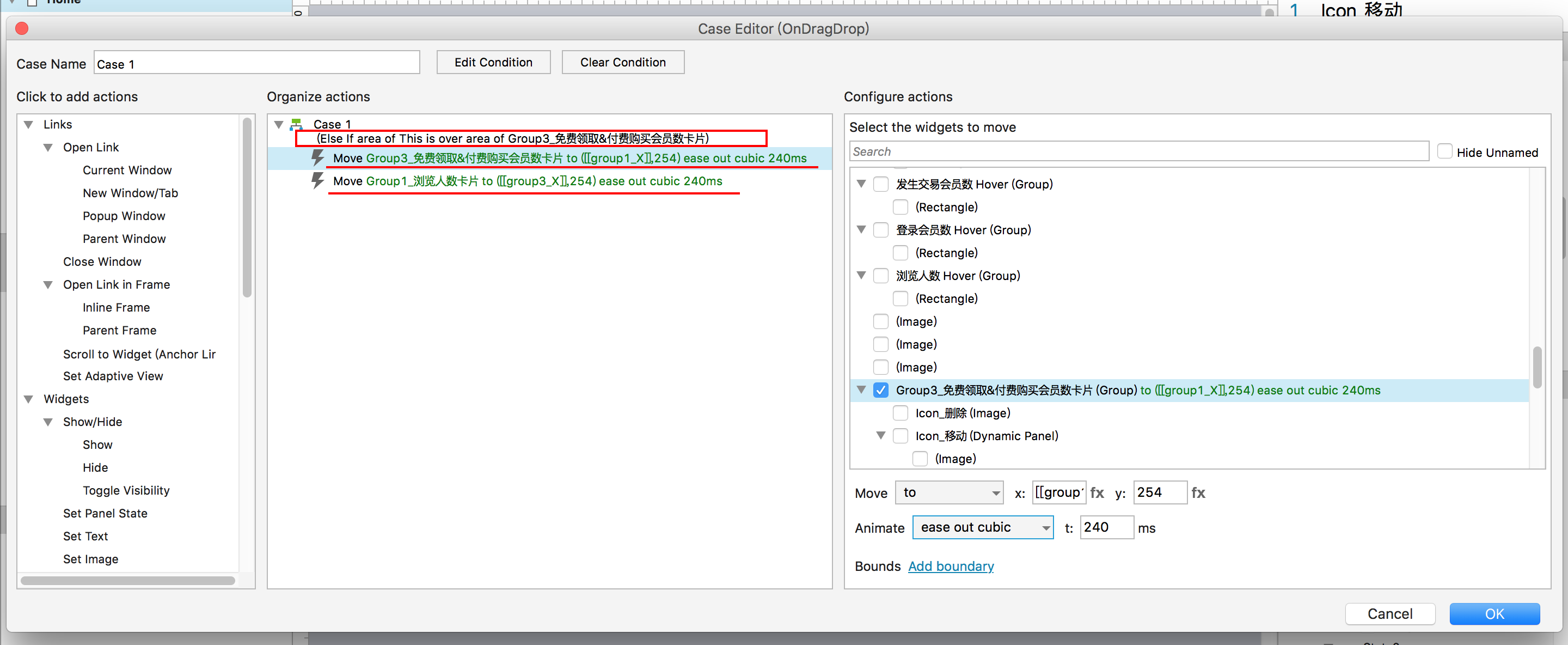Open the Move 'to' dropdown

(949, 492)
